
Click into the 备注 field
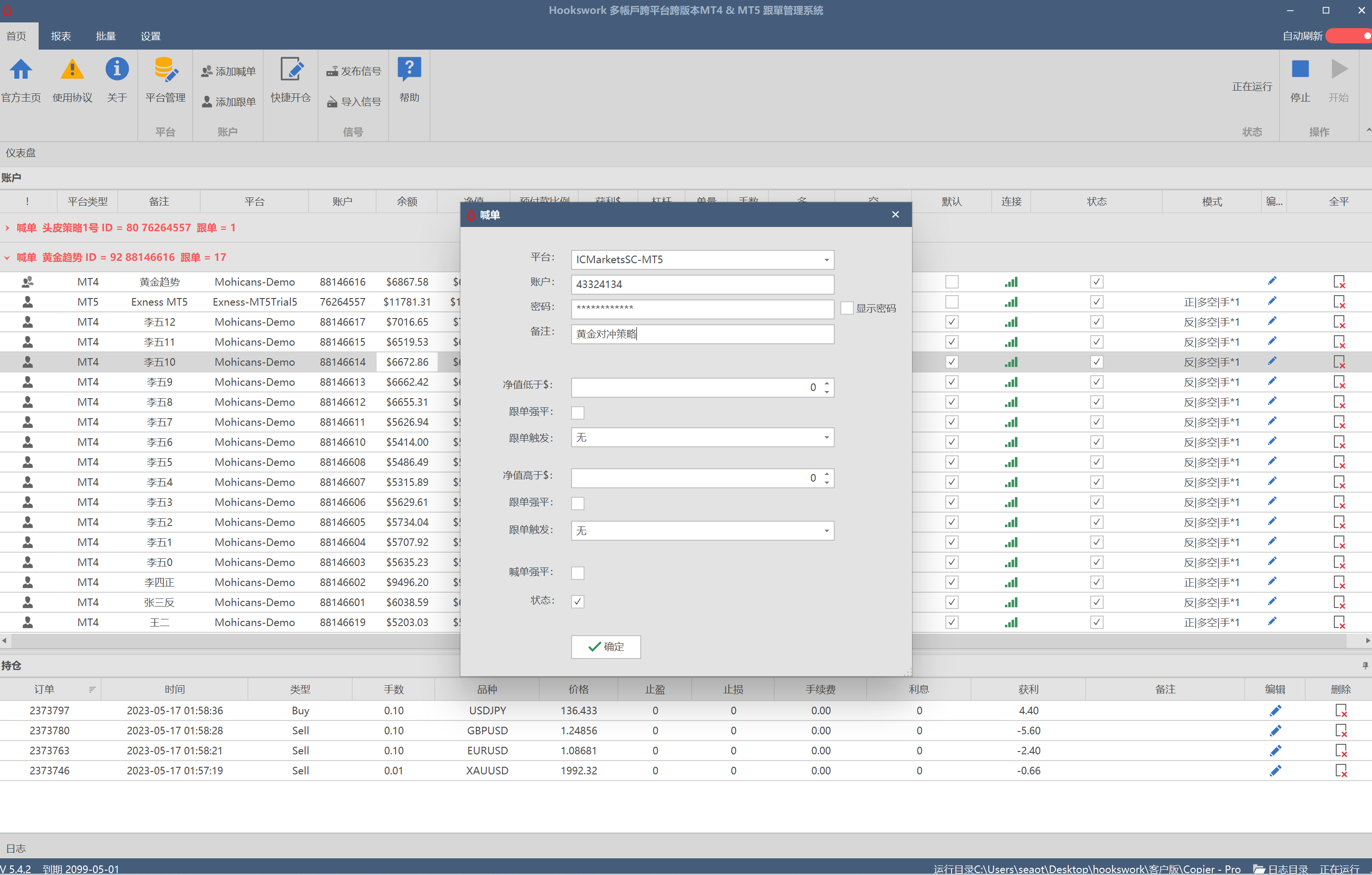[x=702, y=334]
